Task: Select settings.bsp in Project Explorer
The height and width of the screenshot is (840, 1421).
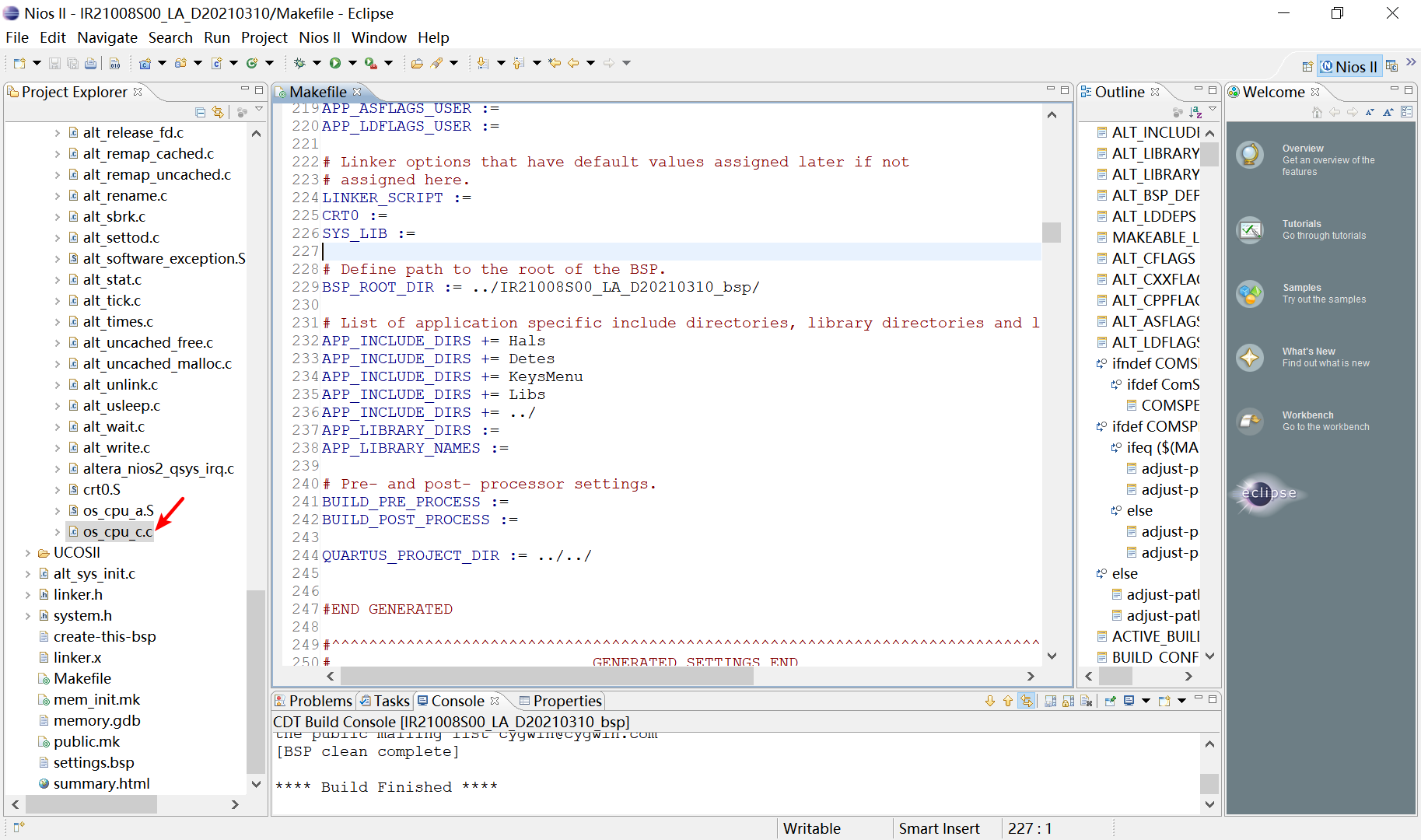Action: pyautogui.click(x=93, y=763)
